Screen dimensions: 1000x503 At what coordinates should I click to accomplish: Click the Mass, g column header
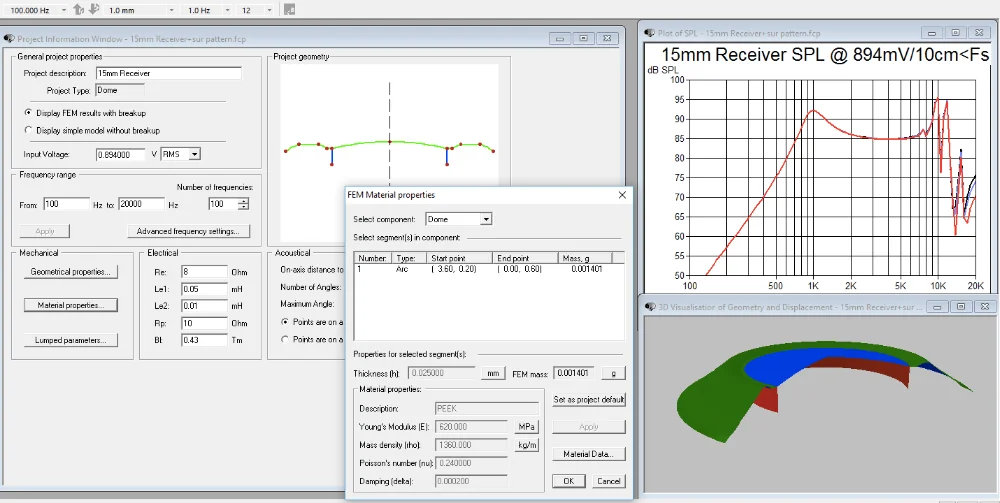coord(585,258)
